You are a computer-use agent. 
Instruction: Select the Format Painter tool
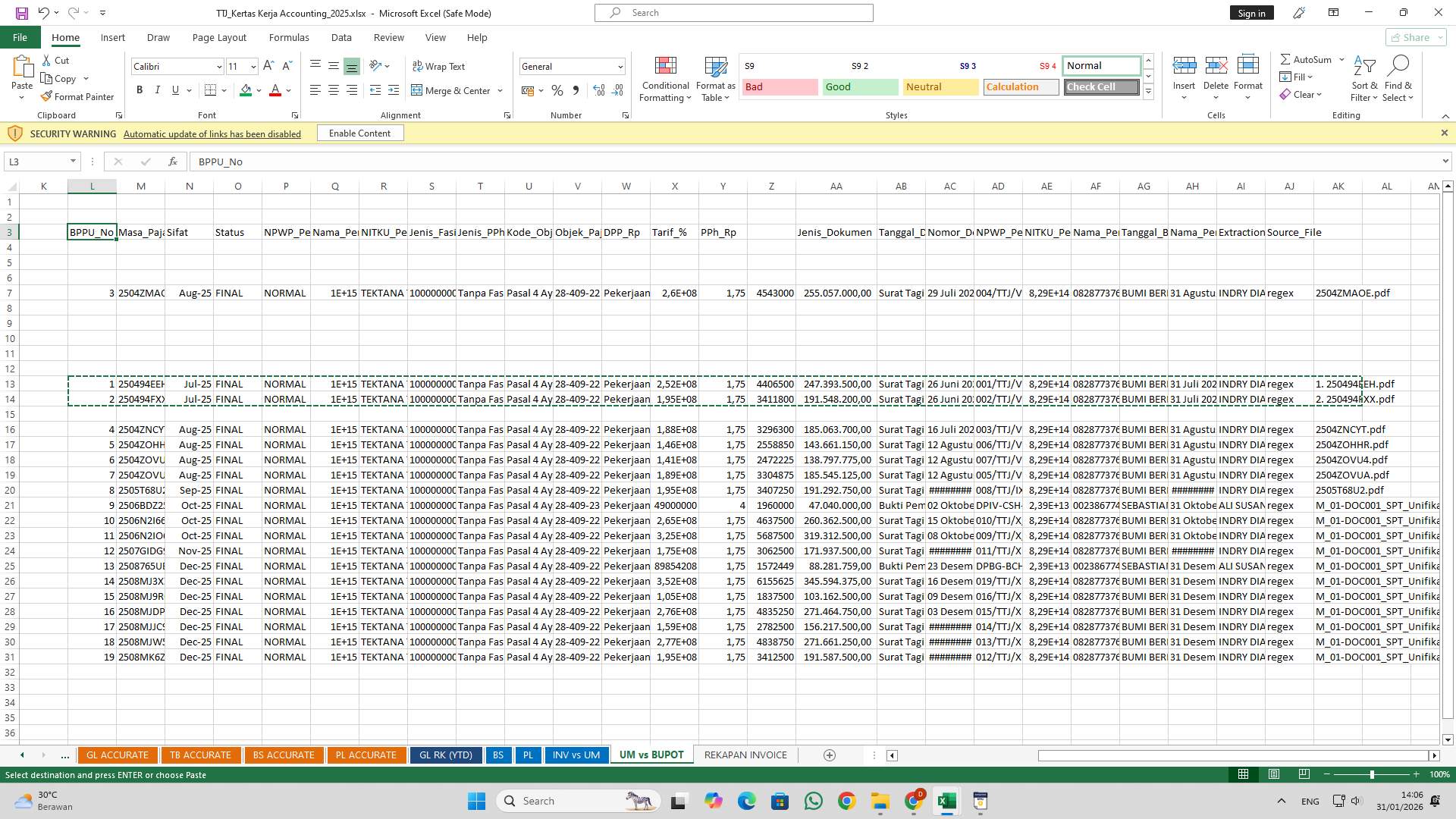tap(78, 96)
